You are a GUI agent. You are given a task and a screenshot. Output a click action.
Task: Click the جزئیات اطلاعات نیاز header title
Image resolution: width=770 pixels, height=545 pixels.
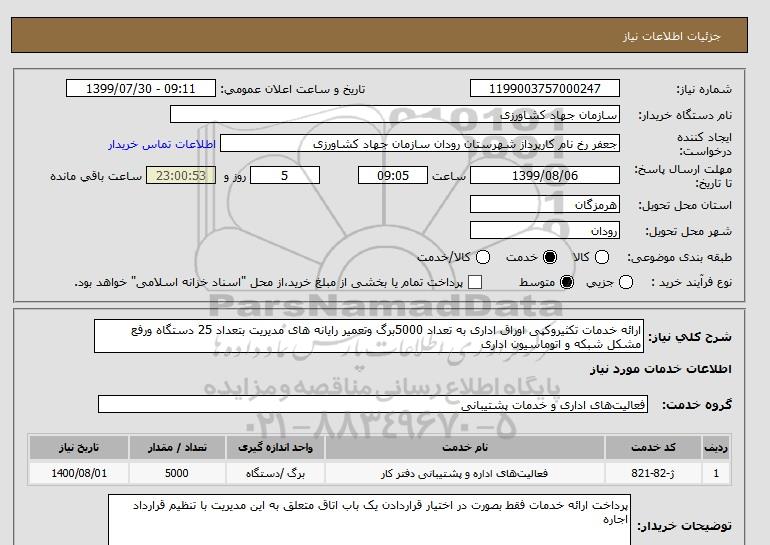pos(671,36)
